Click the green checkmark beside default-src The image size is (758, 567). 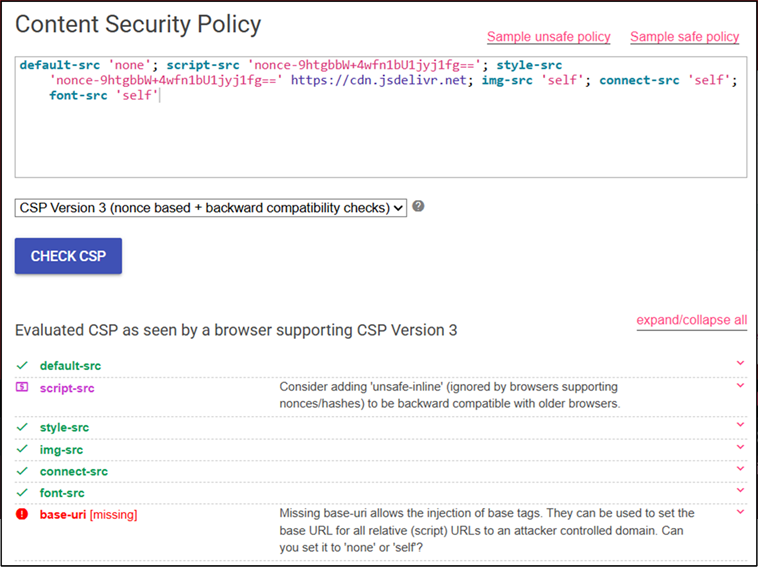click(22, 365)
